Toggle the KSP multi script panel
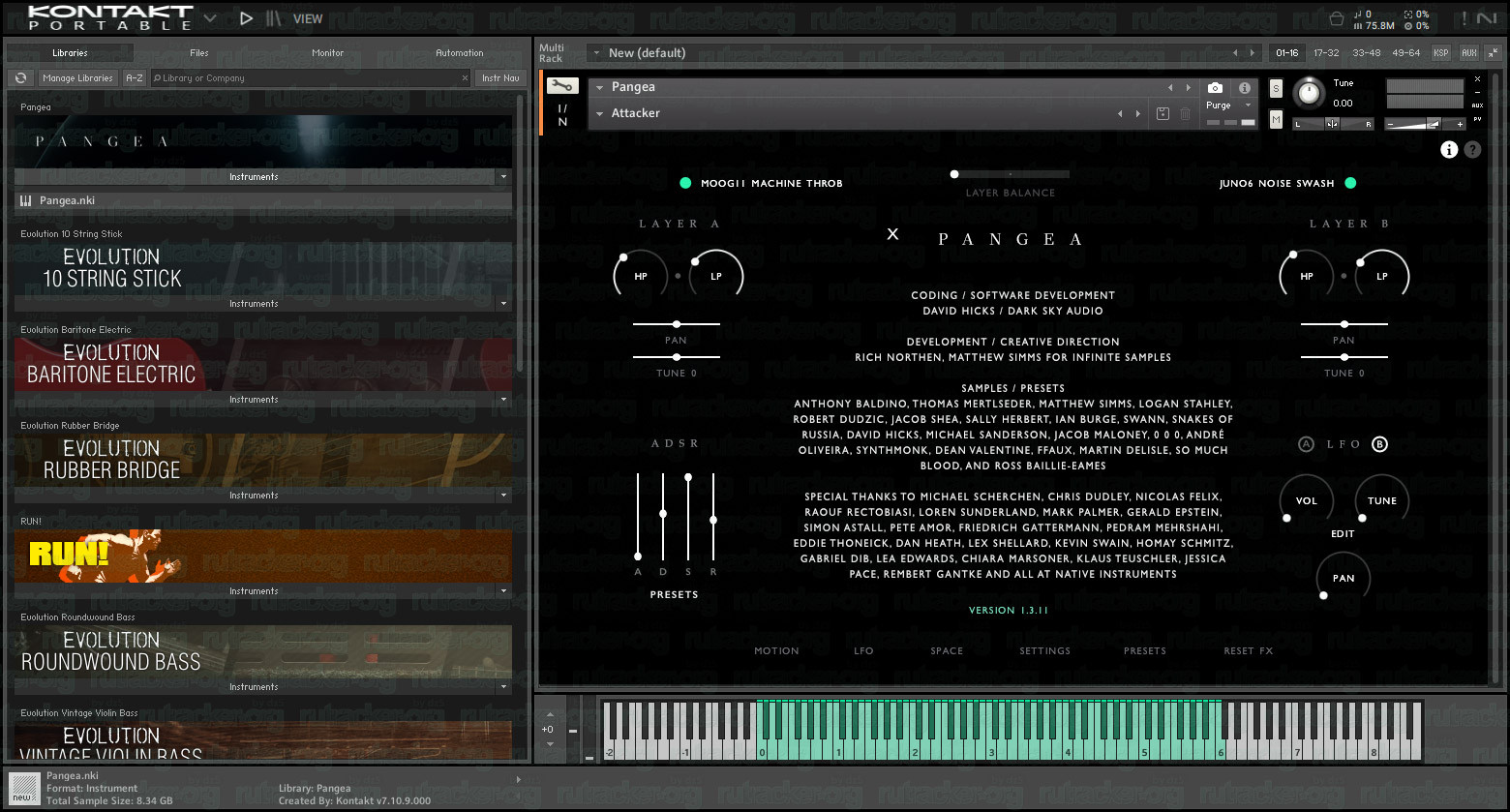 click(x=1441, y=53)
